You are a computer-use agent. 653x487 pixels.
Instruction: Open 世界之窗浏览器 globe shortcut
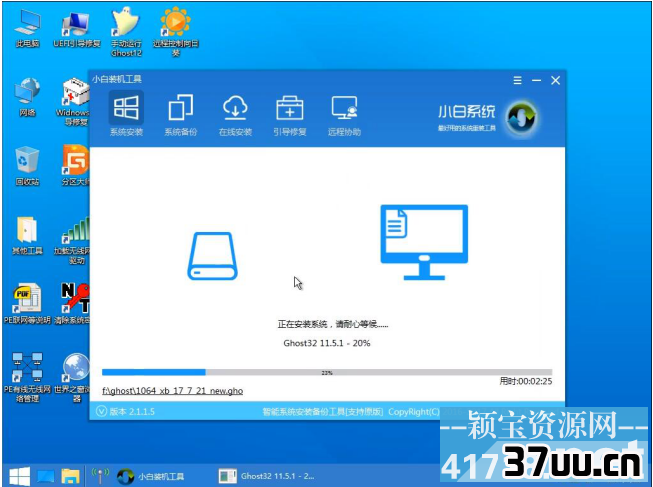pos(73,377)
